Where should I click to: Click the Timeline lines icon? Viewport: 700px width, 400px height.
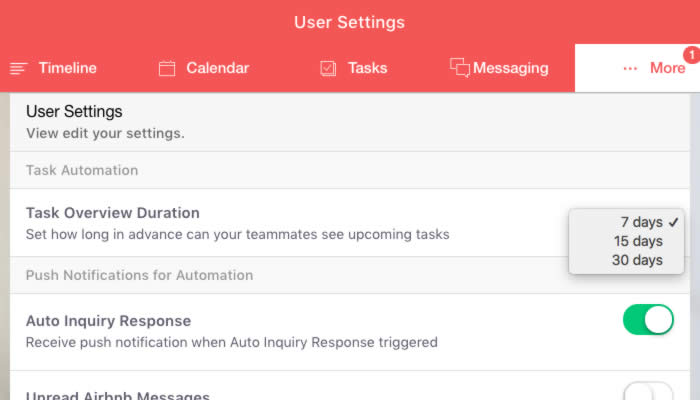pyautogui.click(x=18, y=68)
